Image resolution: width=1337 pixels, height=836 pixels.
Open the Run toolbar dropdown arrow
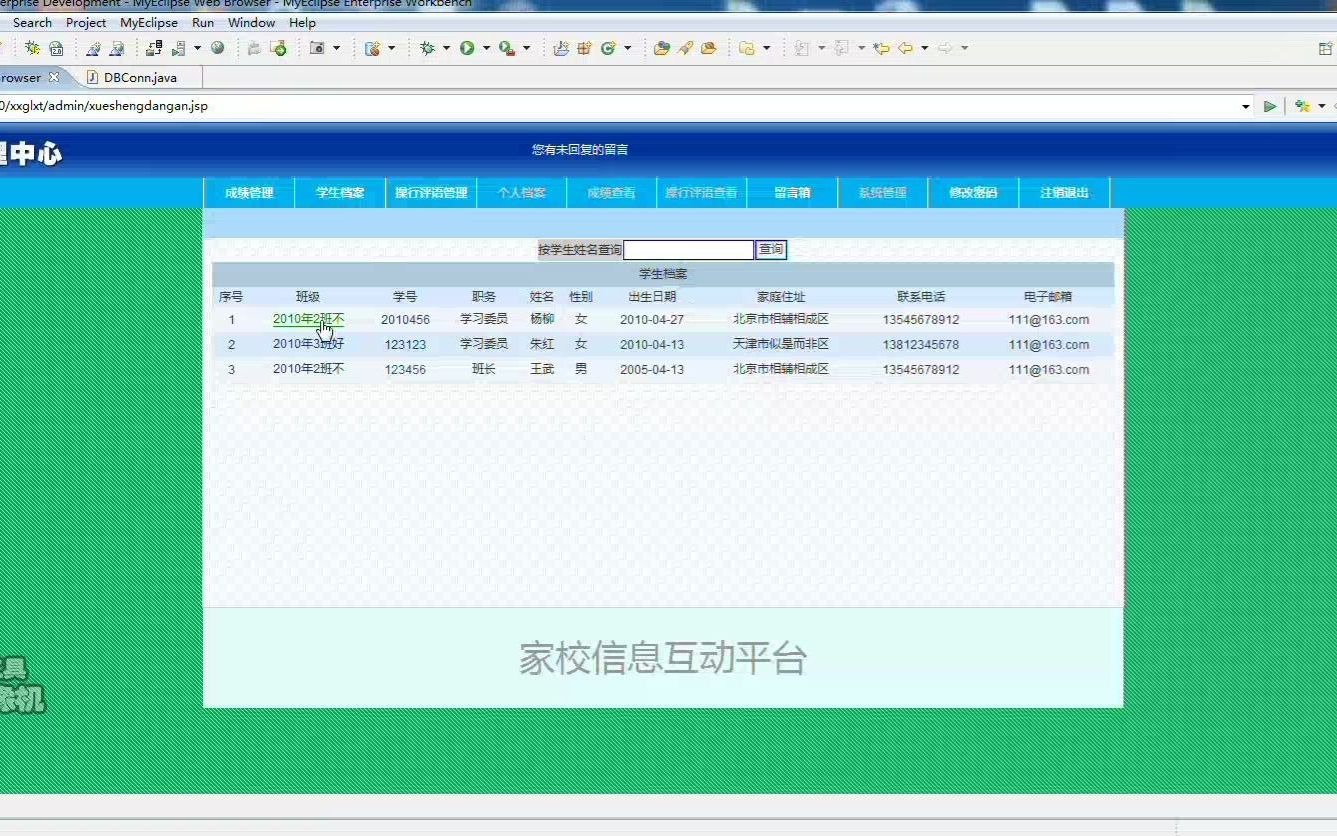pyautogui.click(x=486, y=47)
